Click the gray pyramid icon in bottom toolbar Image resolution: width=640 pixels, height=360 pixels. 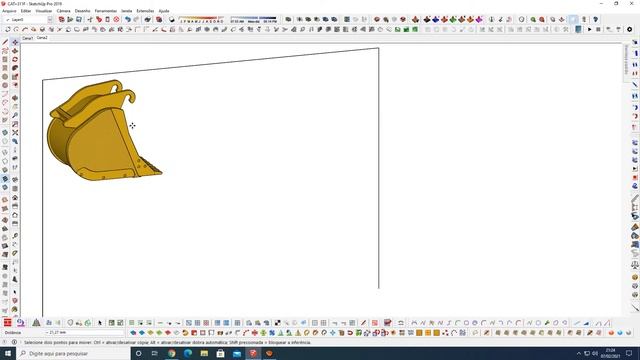pyautogui.click(x=36, y=323)
